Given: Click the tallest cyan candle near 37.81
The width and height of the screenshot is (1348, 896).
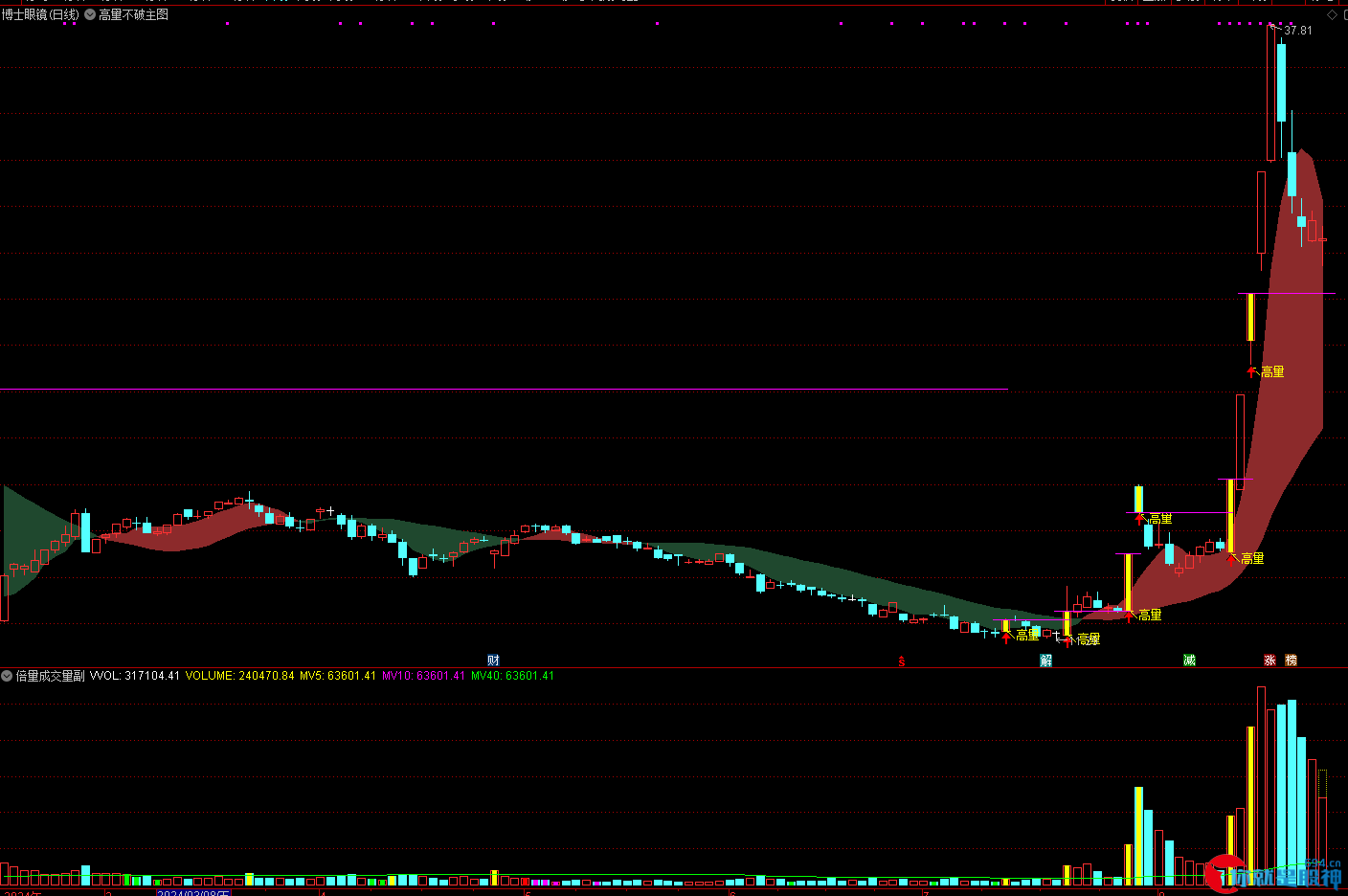Looking at the screenshot, I should tap(1281, 81).
